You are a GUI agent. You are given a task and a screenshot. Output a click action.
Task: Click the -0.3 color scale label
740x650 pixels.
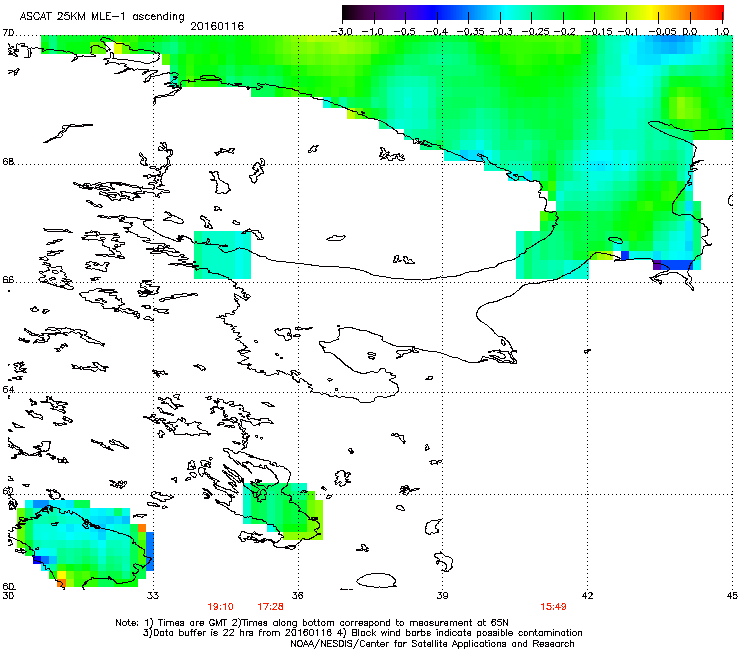[x=502, y=32]
